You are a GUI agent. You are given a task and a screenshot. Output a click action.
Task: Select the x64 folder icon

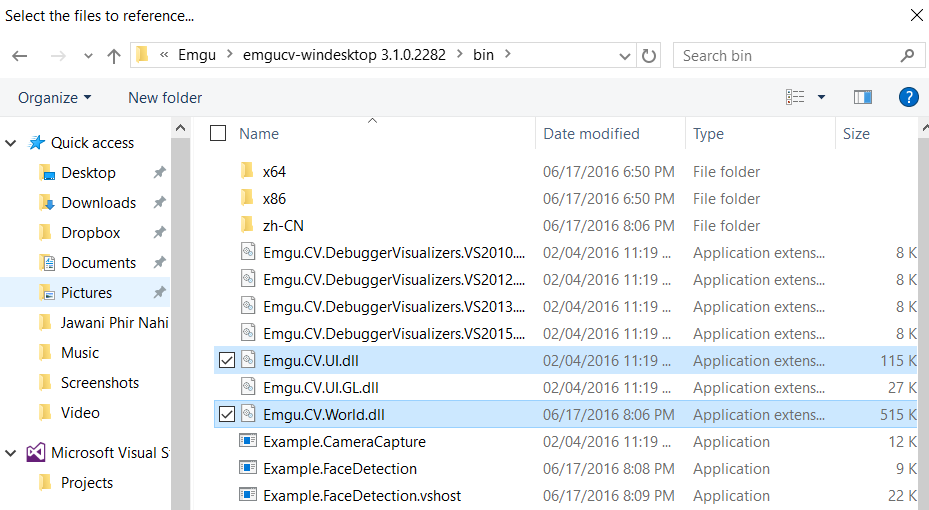248,171
